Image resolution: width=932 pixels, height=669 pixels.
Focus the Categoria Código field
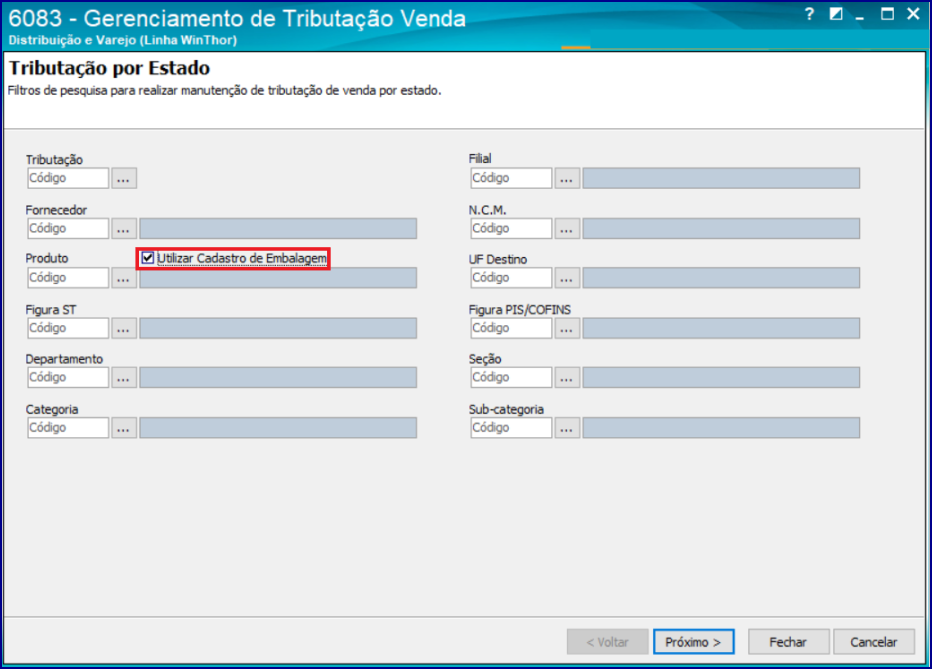click(x=68, y=428)
